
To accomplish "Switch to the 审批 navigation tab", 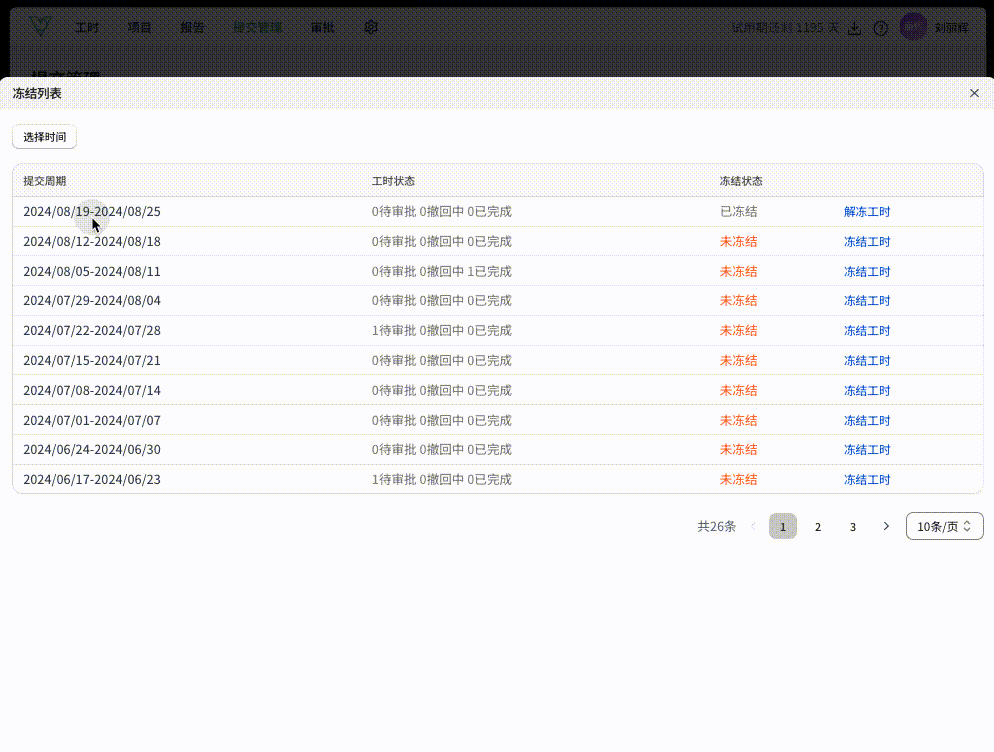I will click(x=322, y=28).
